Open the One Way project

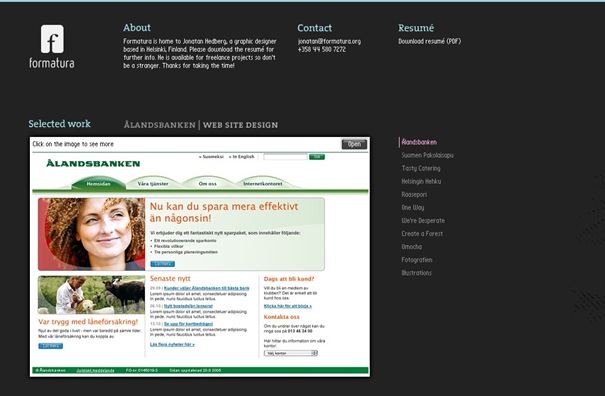pos(413,208)
